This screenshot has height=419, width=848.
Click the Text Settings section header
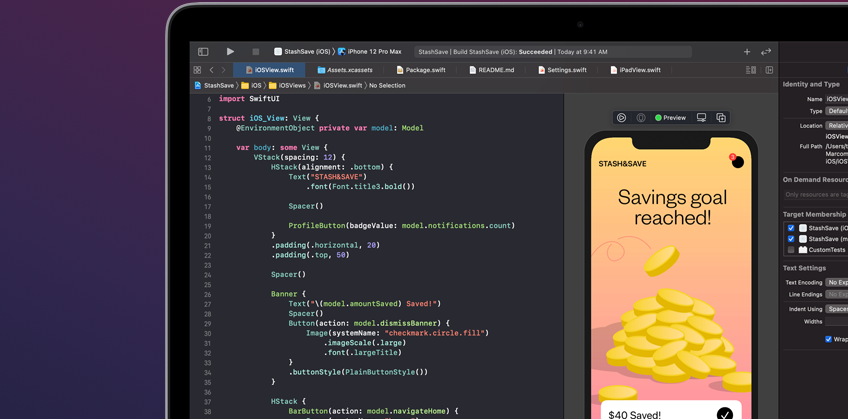(804, 268)
